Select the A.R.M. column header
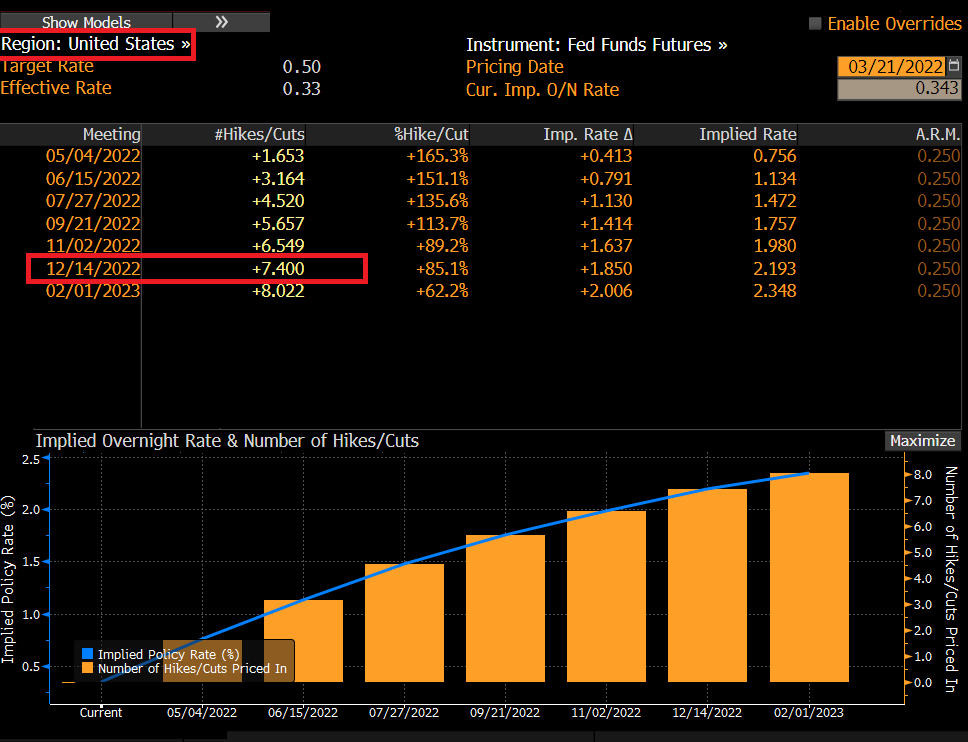The height and width of the screenshot is (742, 968). click(938, 134)
